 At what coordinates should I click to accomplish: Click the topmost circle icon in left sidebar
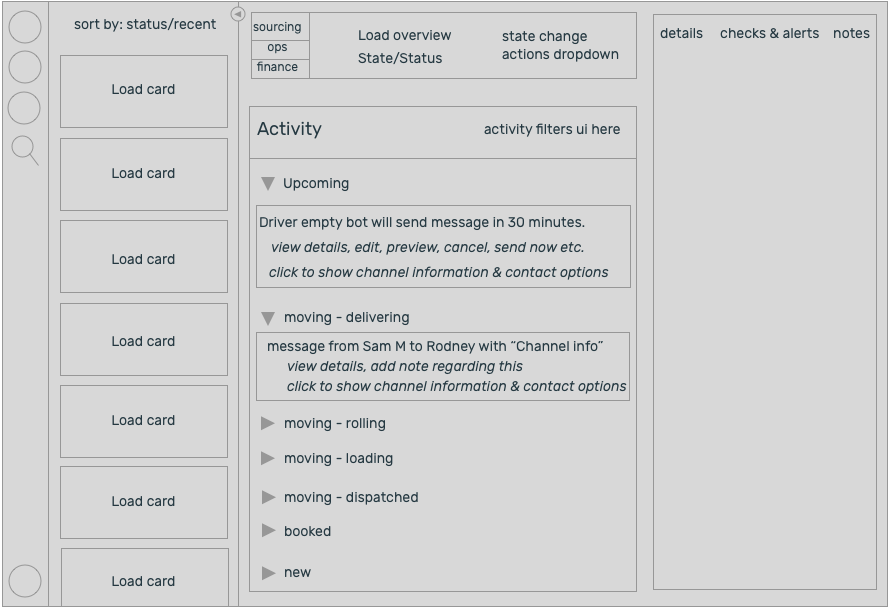click(25, 27)
